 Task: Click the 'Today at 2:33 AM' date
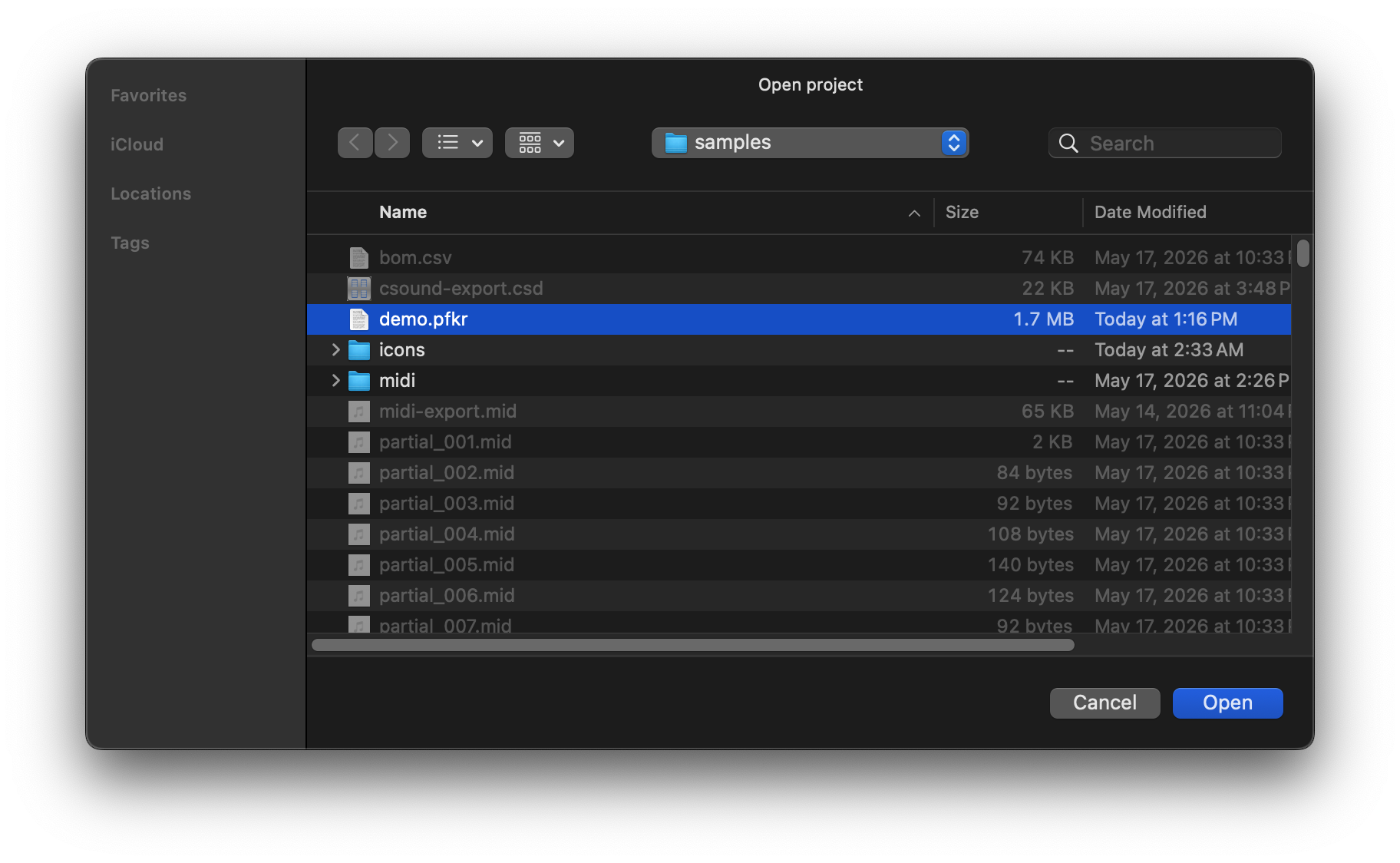tap(1169, 350)
